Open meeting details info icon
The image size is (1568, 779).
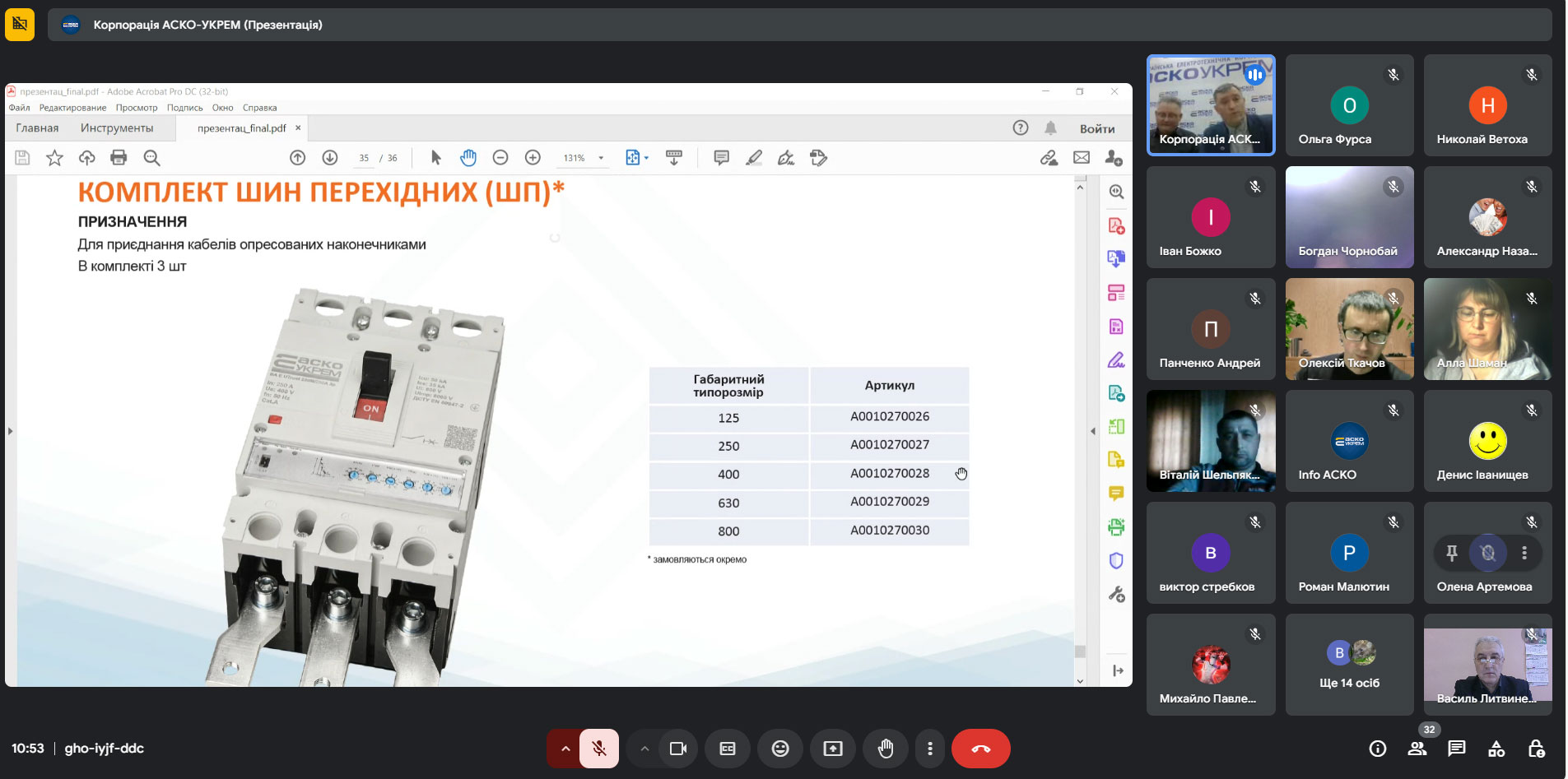click(1378, 749)
